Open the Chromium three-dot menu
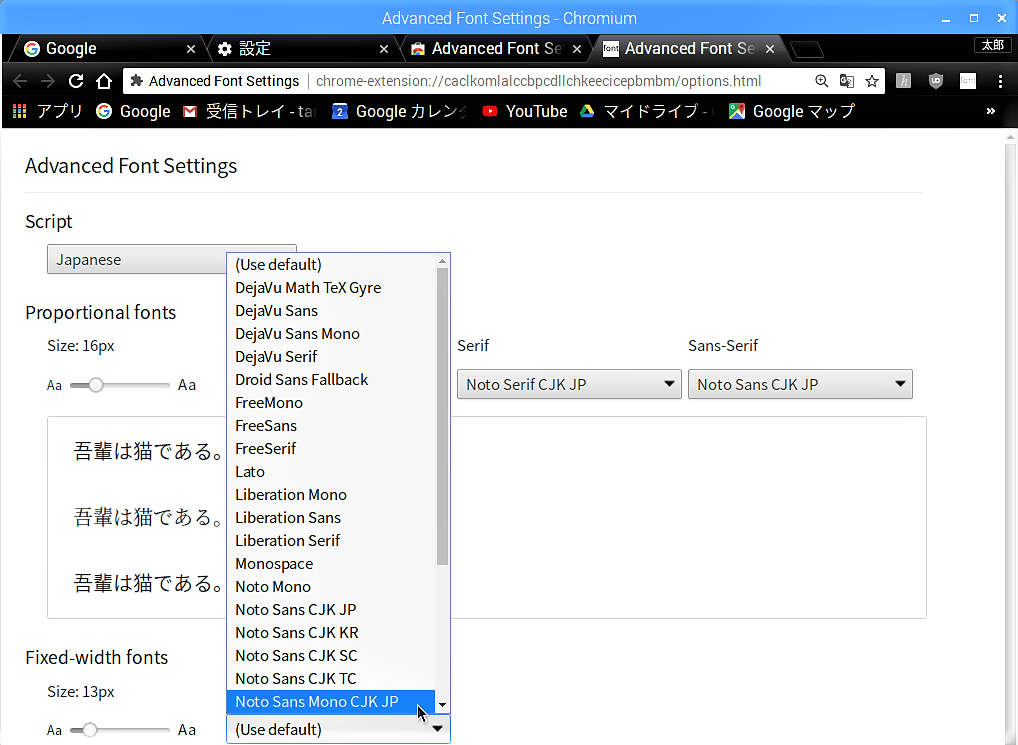Screen dimensions: 1018x745 pyautogui.click(x=1000, y=81)
